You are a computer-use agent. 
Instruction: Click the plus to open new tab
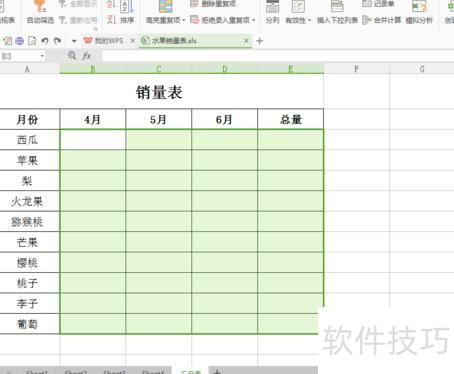[259, 41]
